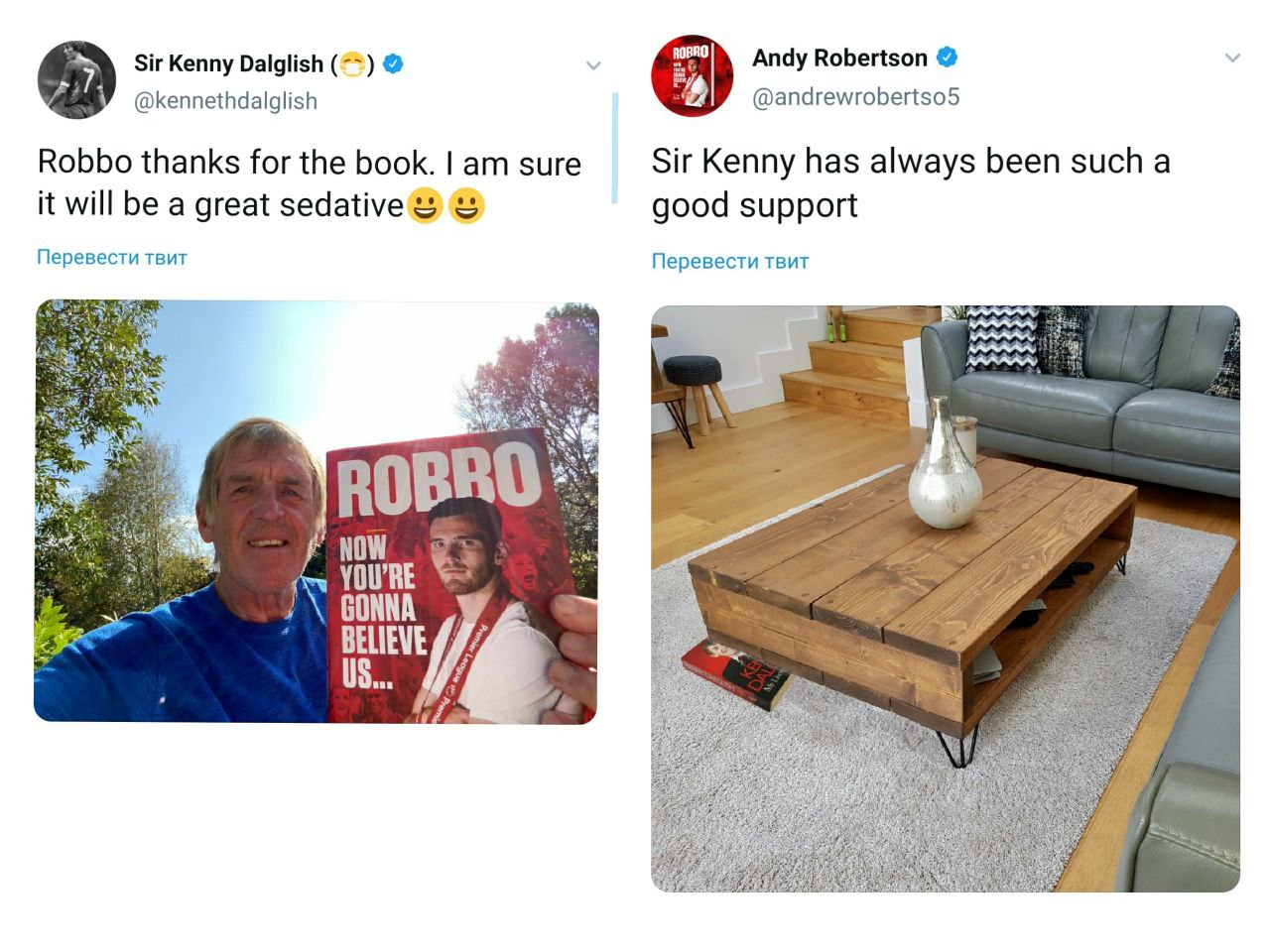Translate Kenny Dalglish's tweet via Перевести твит
1270x952 pixels.
point(112,257)
